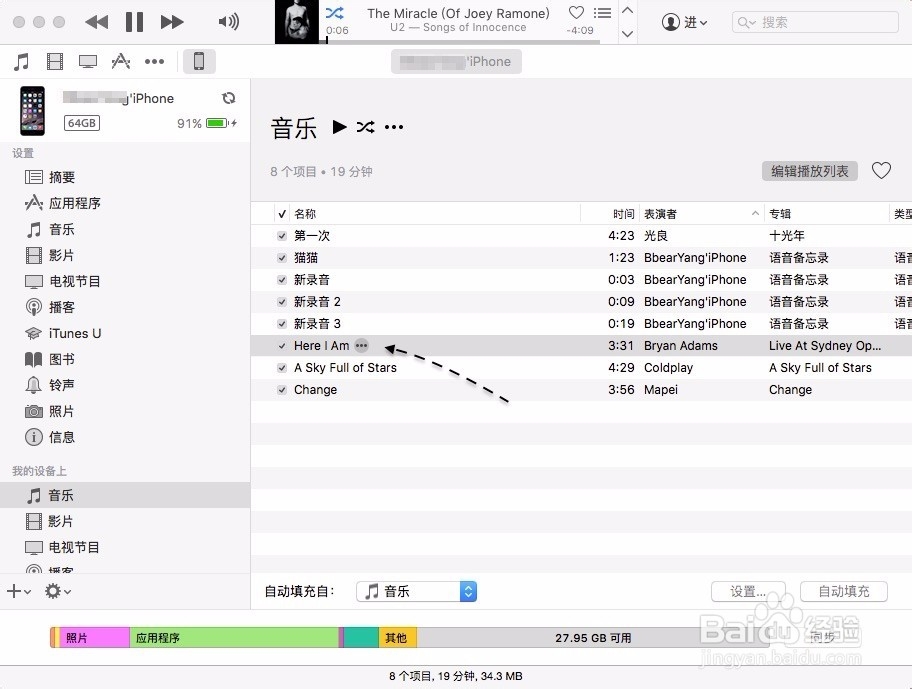This screenshot has width=912, height=689.
Task: Uncheck the recording 新录音 2
Action: tap(282, 302)
